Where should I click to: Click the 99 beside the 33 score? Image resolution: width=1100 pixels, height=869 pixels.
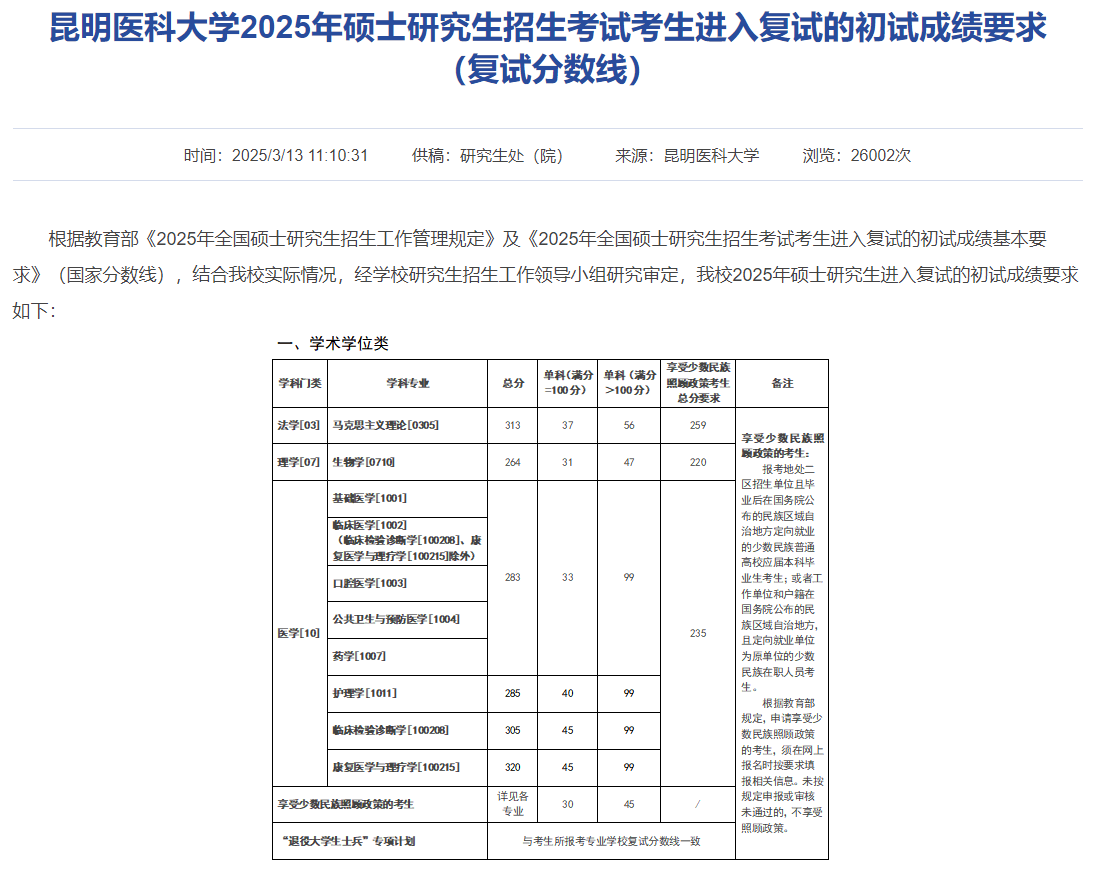click(x=629, y=577)
